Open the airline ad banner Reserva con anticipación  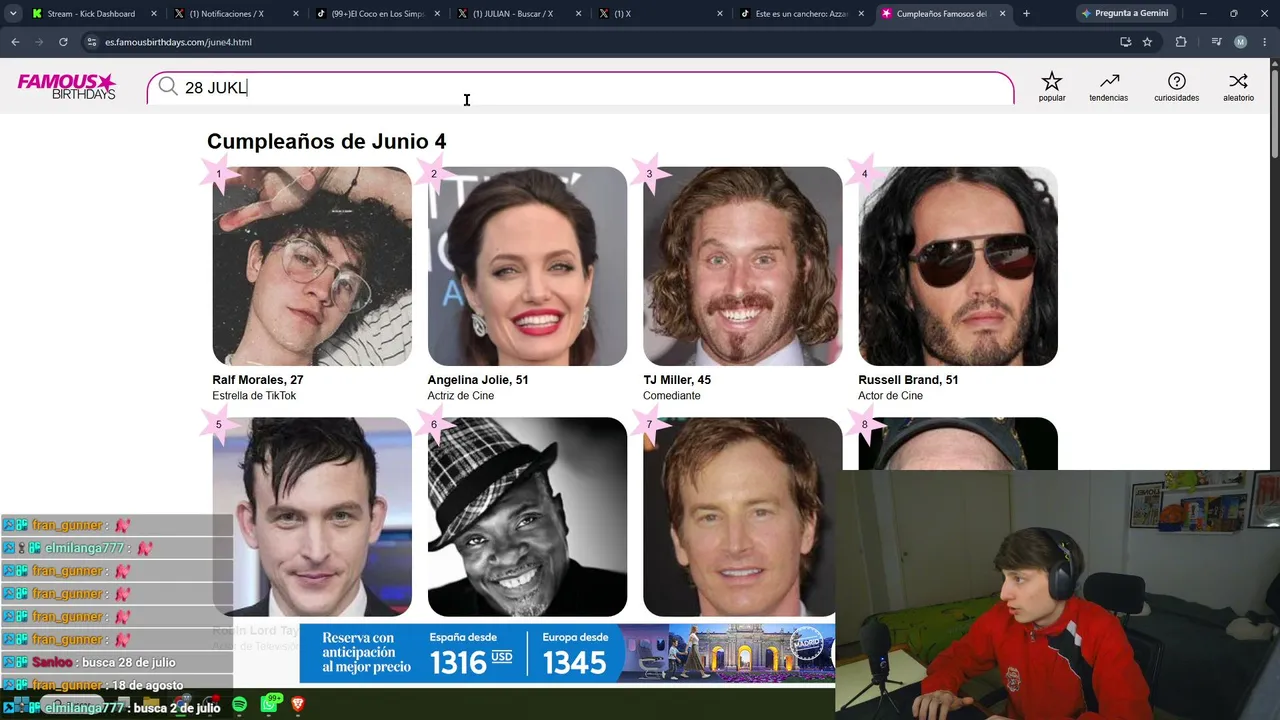[567, 653]
